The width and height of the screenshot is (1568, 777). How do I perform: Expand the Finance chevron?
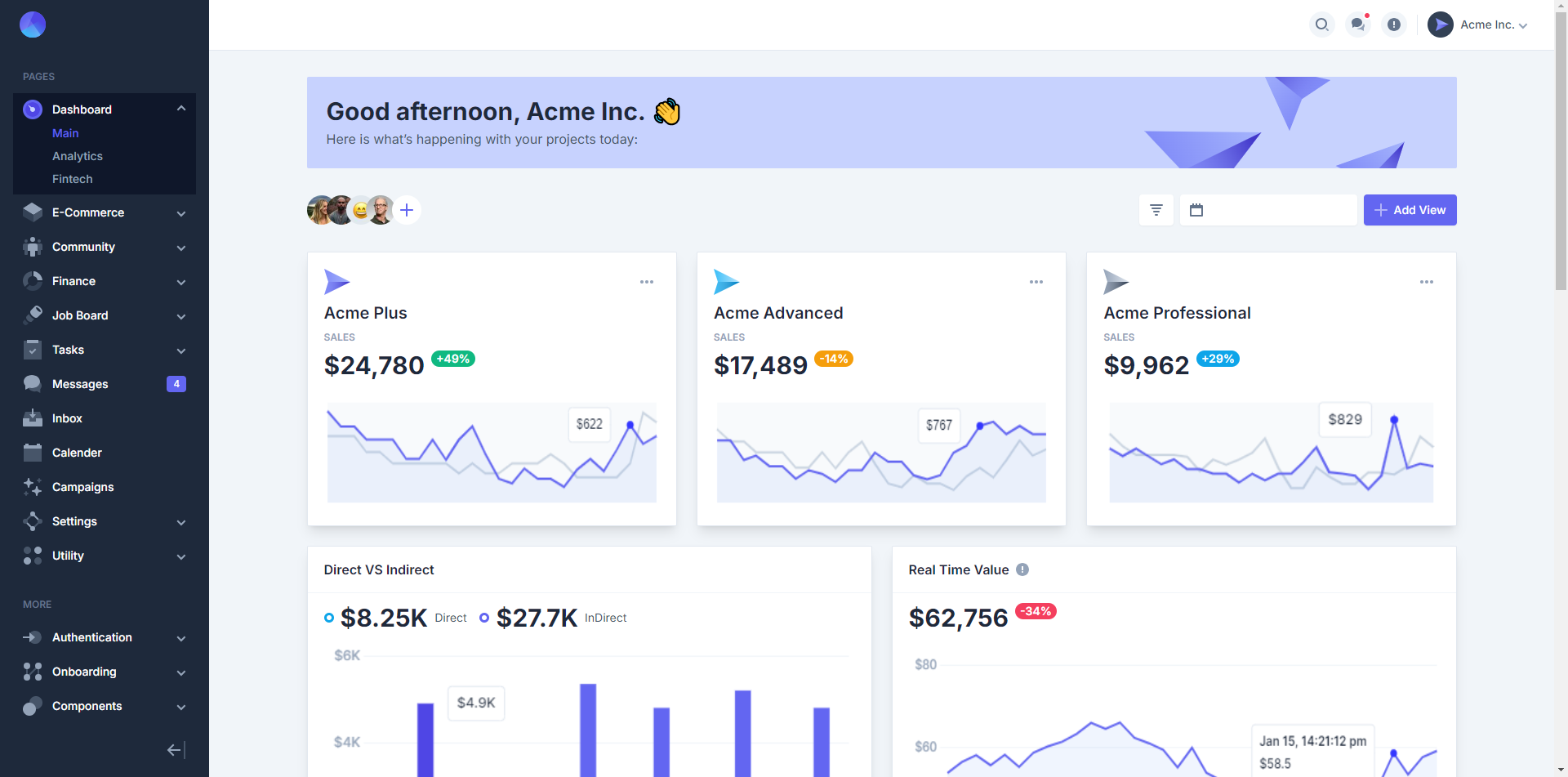pos(181,282)
